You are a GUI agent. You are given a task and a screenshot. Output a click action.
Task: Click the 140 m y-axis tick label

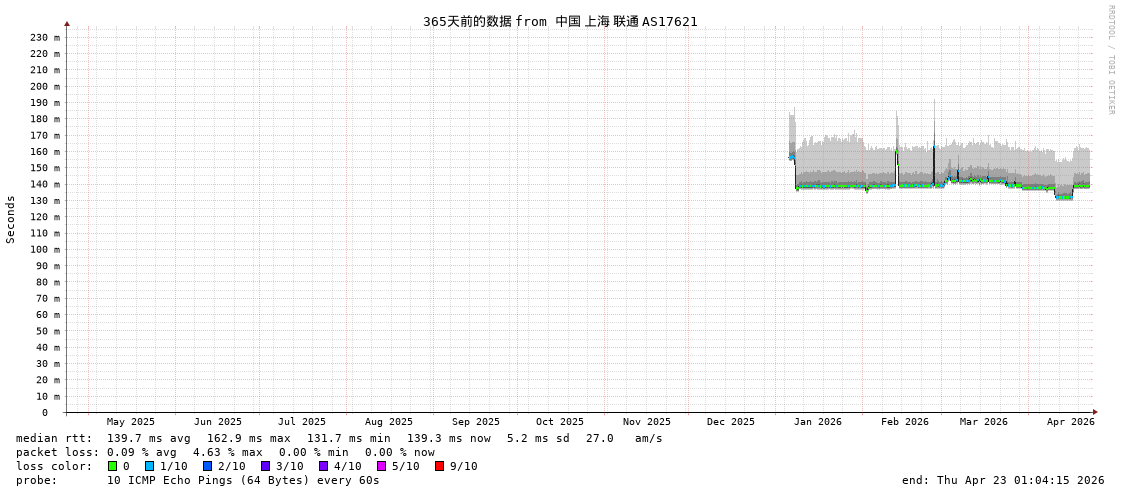pos(44,184)
